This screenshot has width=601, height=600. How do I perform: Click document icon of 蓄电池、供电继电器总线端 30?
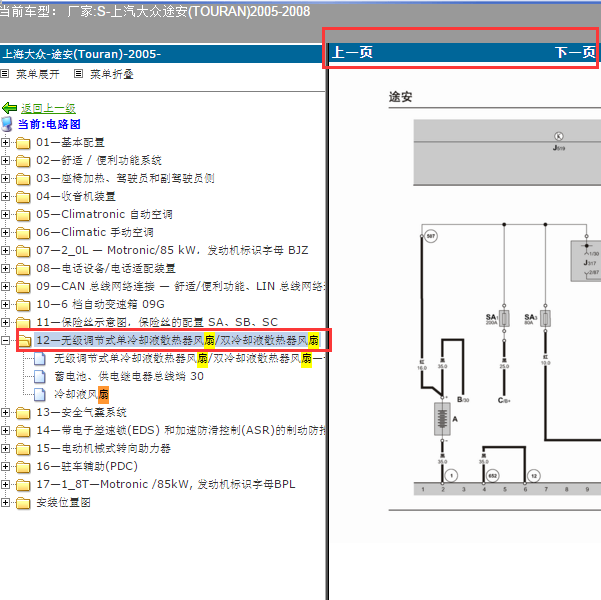pos(40,376)
